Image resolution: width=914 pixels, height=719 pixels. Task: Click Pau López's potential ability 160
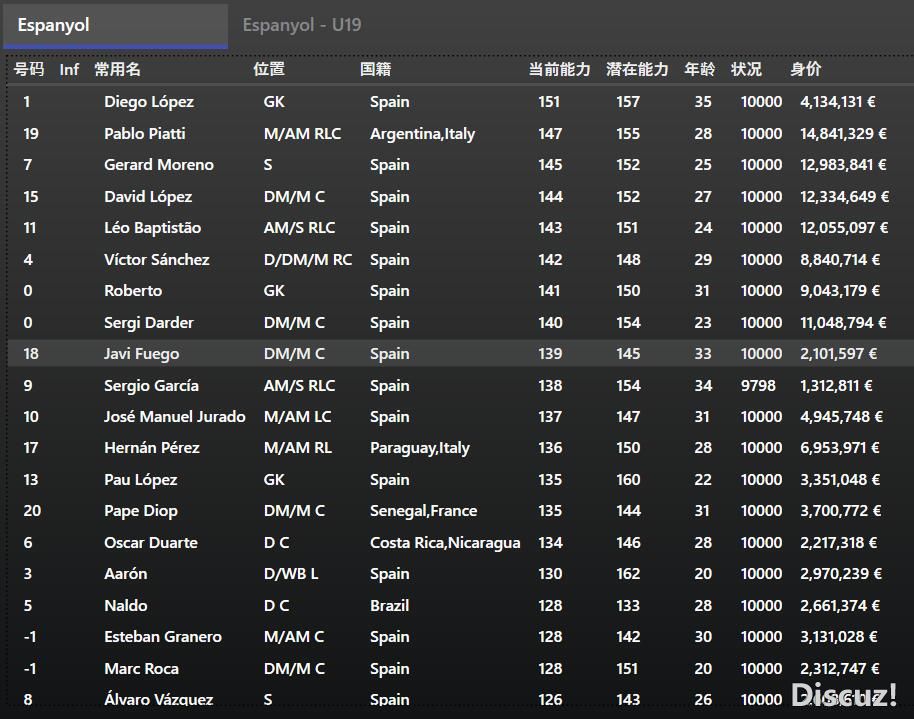point(628,480)
